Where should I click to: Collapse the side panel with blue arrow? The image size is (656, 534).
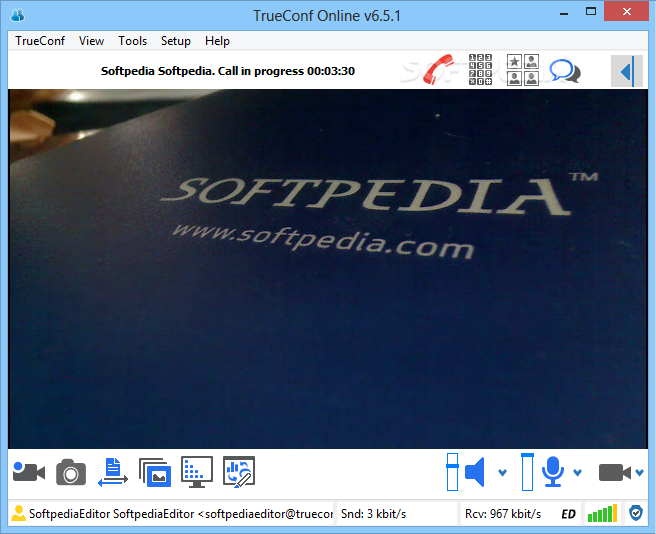pyautogui.click(x=627, y=71)
